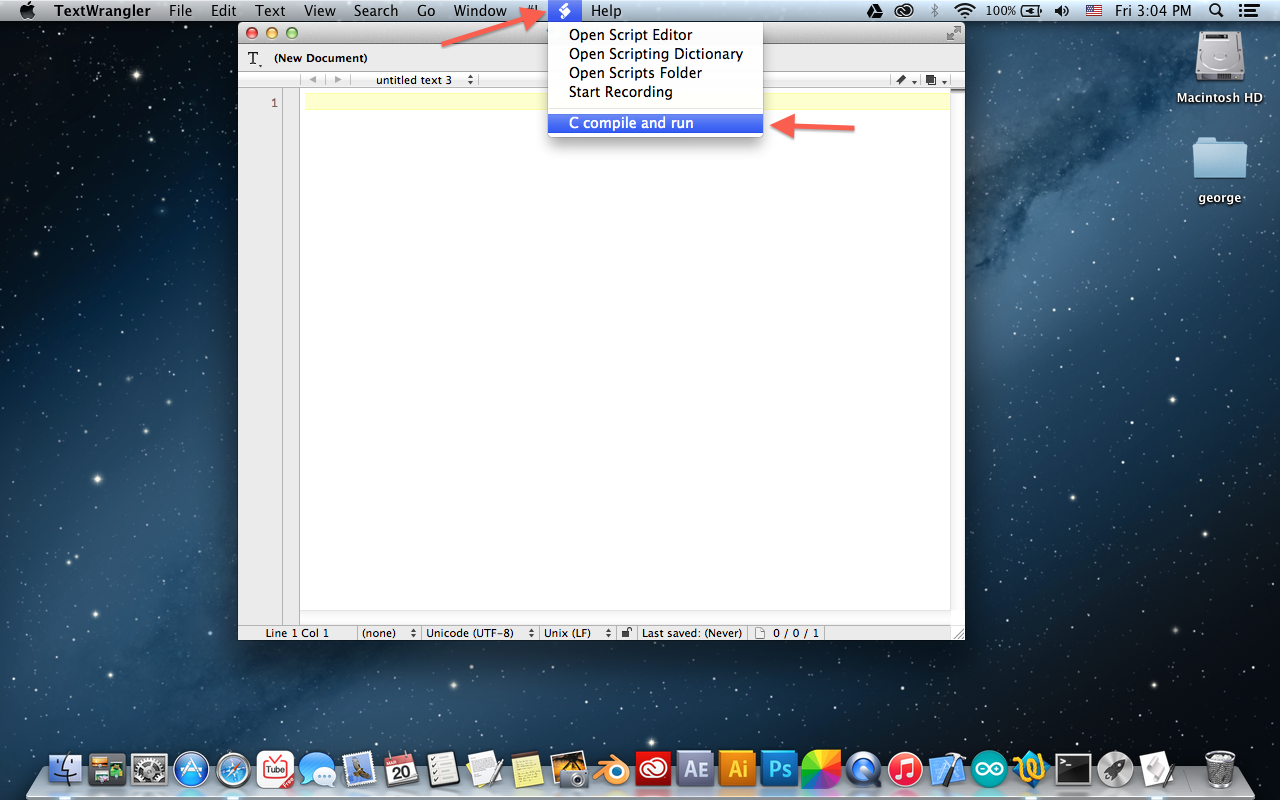The height and width of the screenshot is (800, 1280).
Task: Launch Illustrator from the dock
Action: [737, 769]
